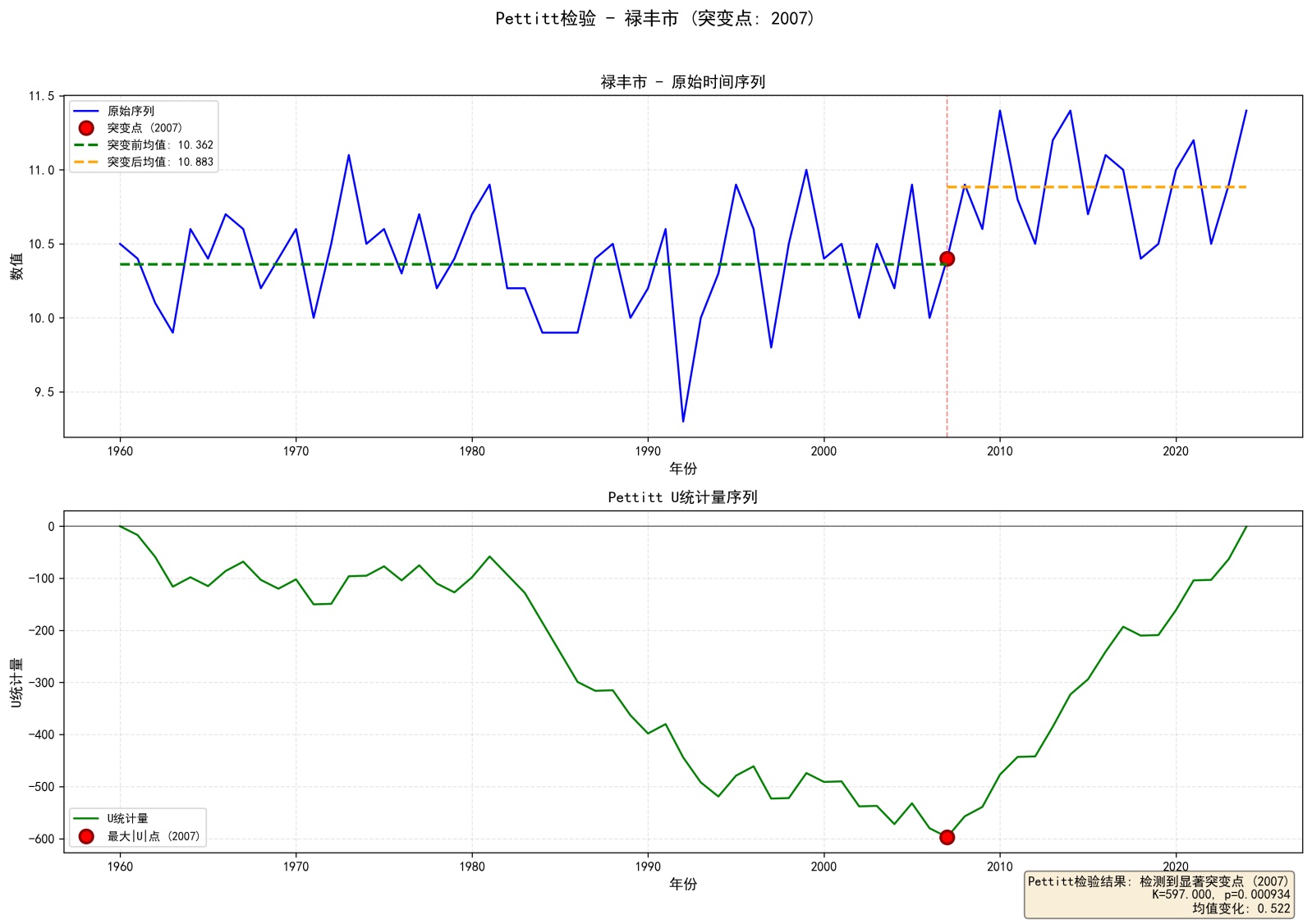Click the main title Pettitt检验 - 禄丰市
The height and width of the screenshot is (924, 1312).
tap(655, 18)
